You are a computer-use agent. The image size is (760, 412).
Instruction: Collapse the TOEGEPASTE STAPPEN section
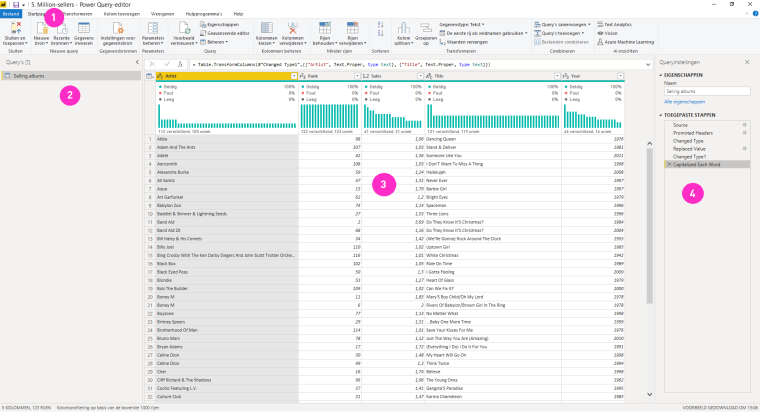point(661,115)
